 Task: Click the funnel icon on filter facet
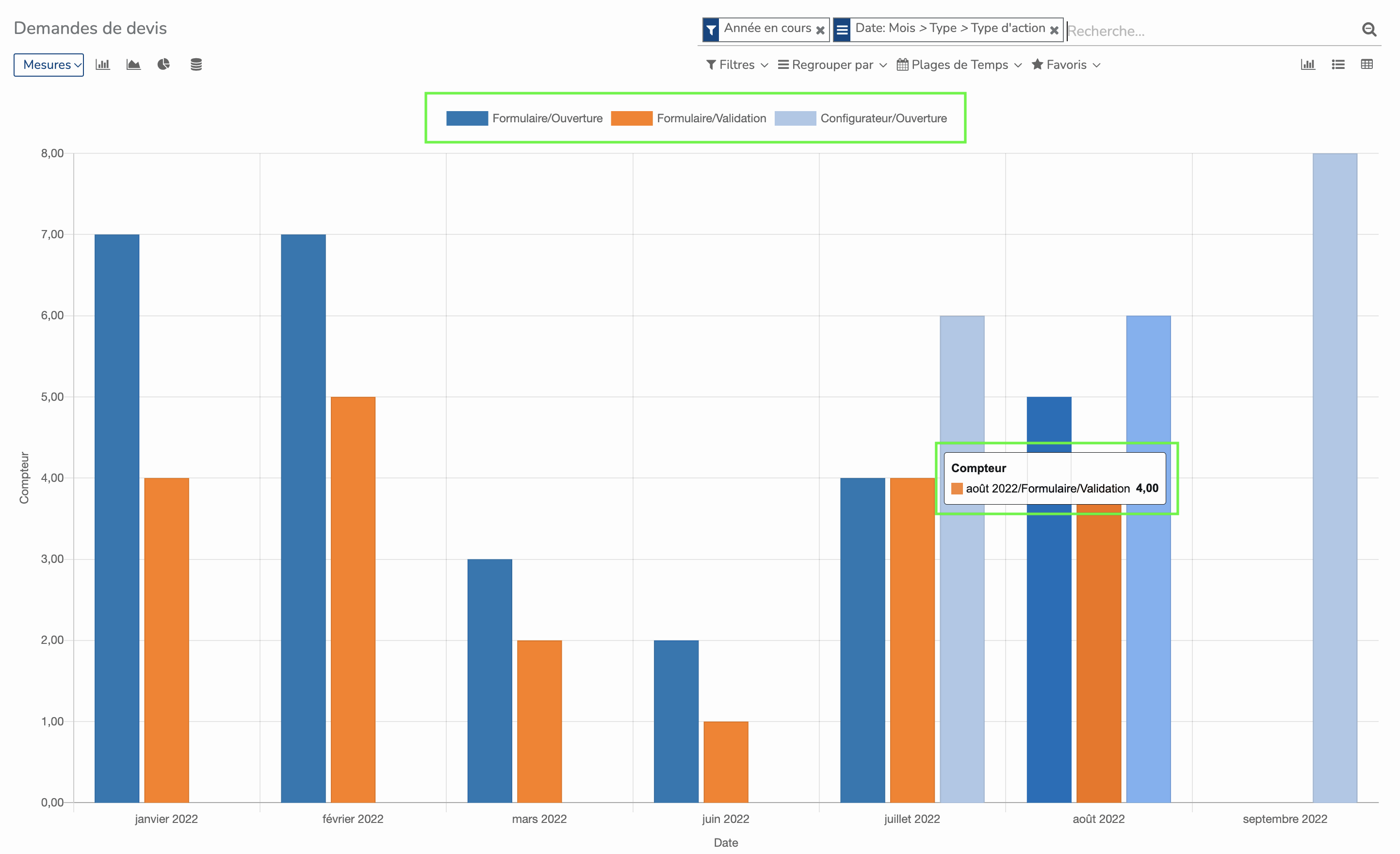click(x=711, y=30)
